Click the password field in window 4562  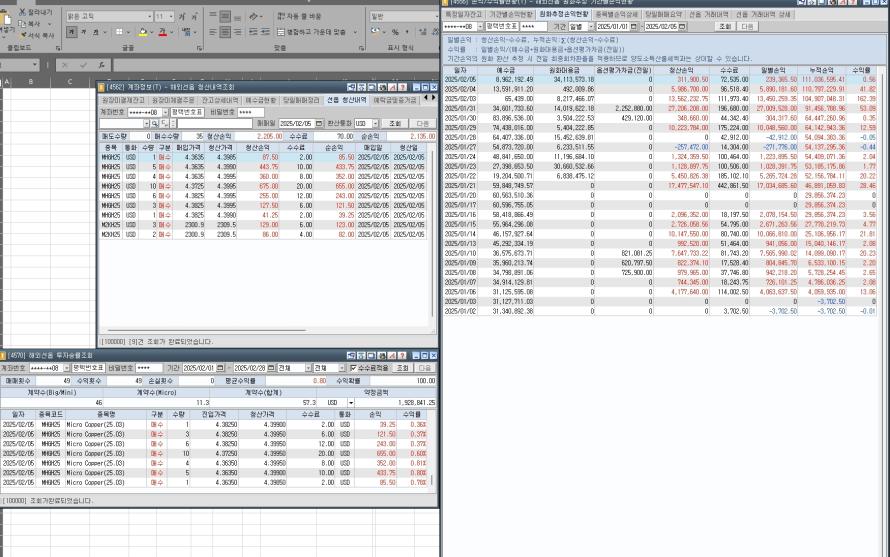click(250, 112)
